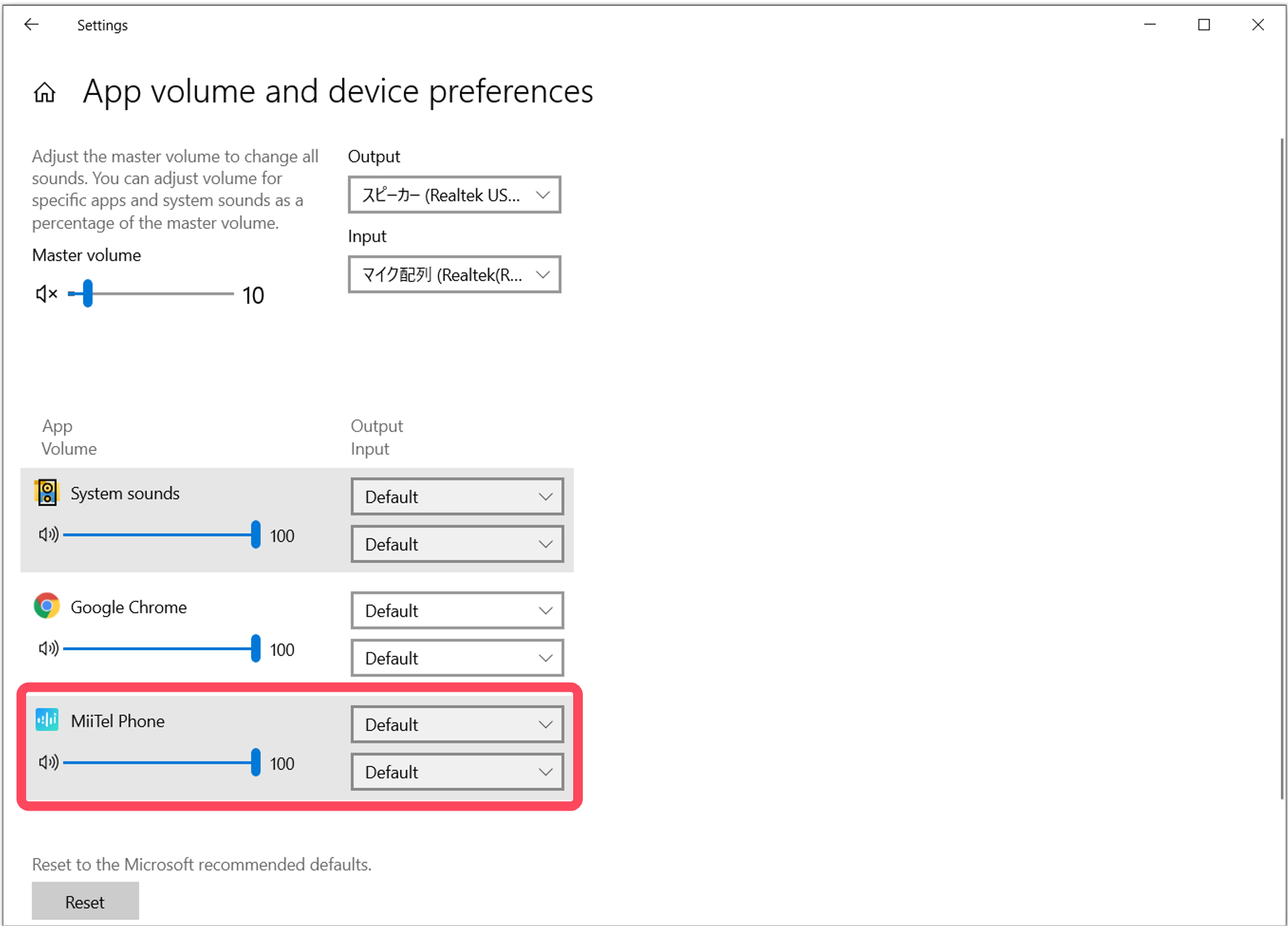Image resolution: width=1288 pixels, height=926 pixels.
Task: Mute the MiiTel Phone speaker icon
Action: [x=48, y=762]
